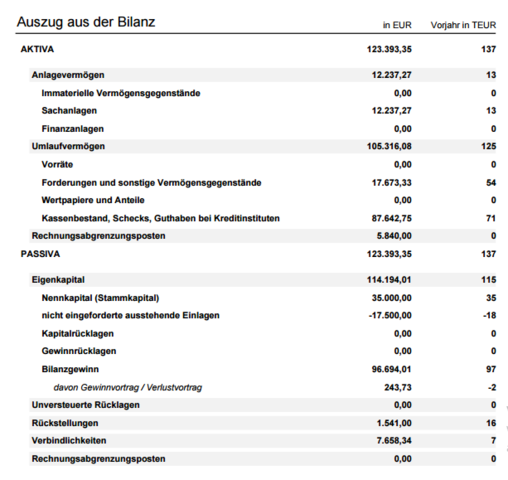Click the Finanzanlagen row label

coord(72,129)
